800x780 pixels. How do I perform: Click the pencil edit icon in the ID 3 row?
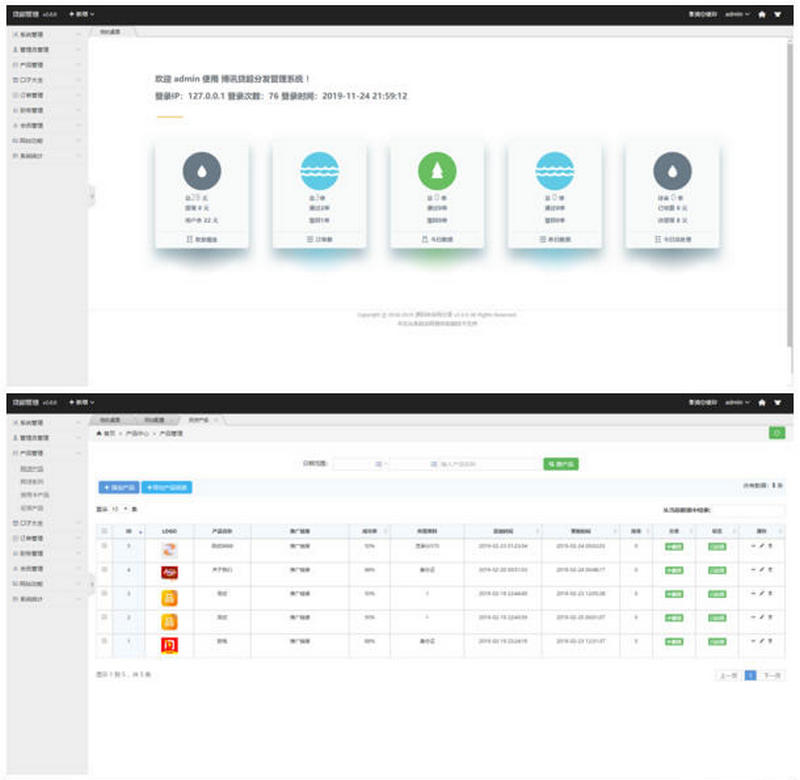point(762,593)
